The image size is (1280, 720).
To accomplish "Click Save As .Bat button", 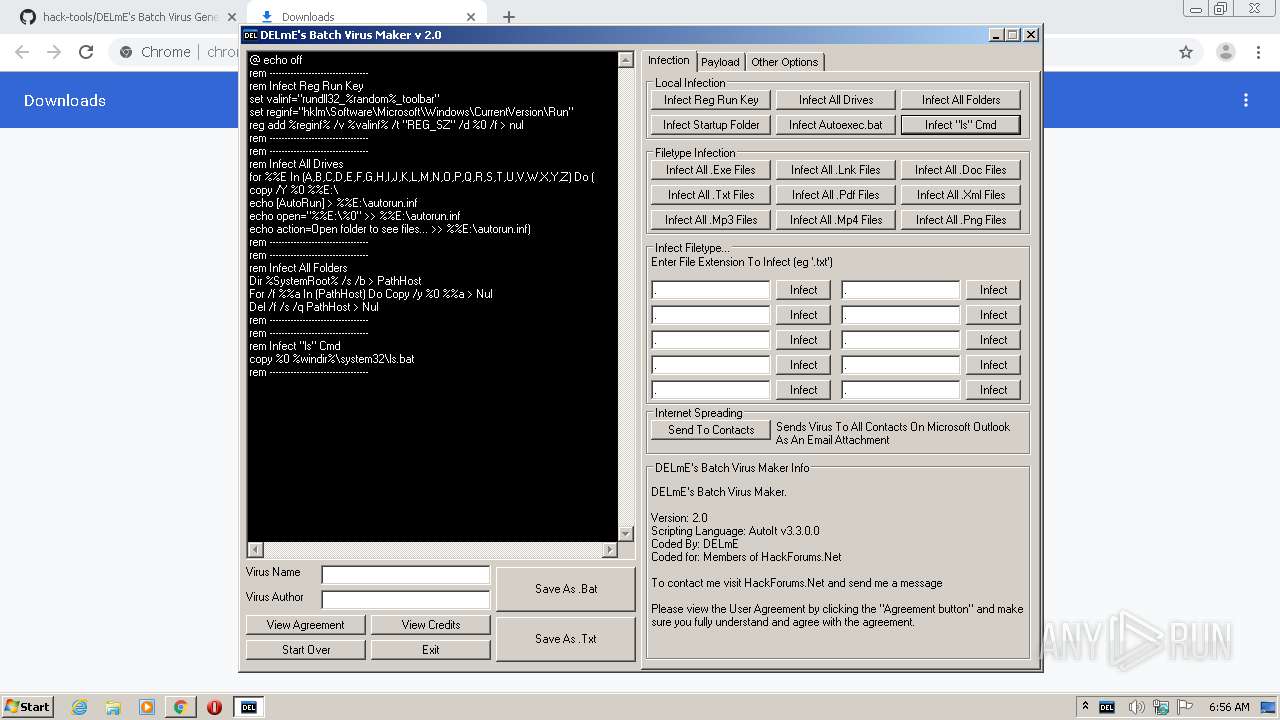I will [x=566, y=589].
